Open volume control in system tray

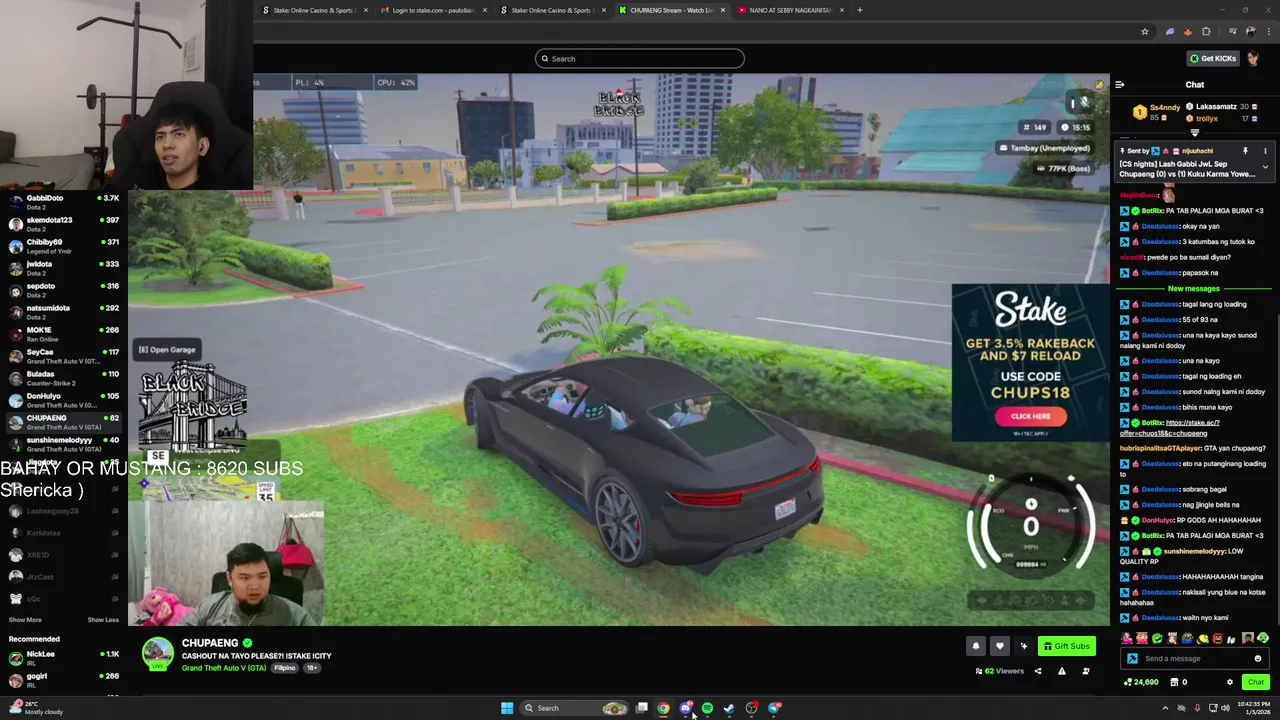1226,708
